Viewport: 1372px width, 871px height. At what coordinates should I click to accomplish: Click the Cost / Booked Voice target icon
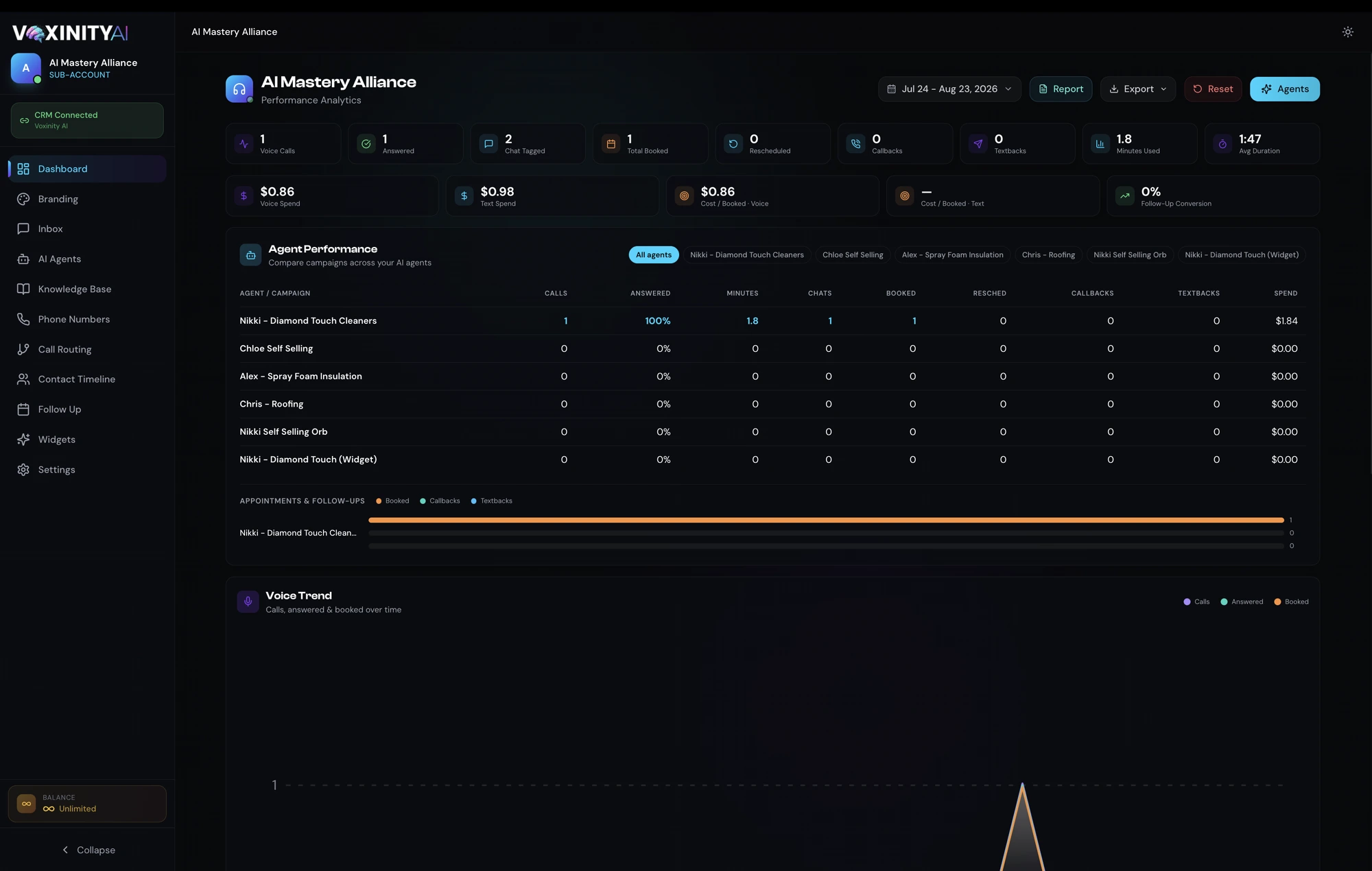685,196
